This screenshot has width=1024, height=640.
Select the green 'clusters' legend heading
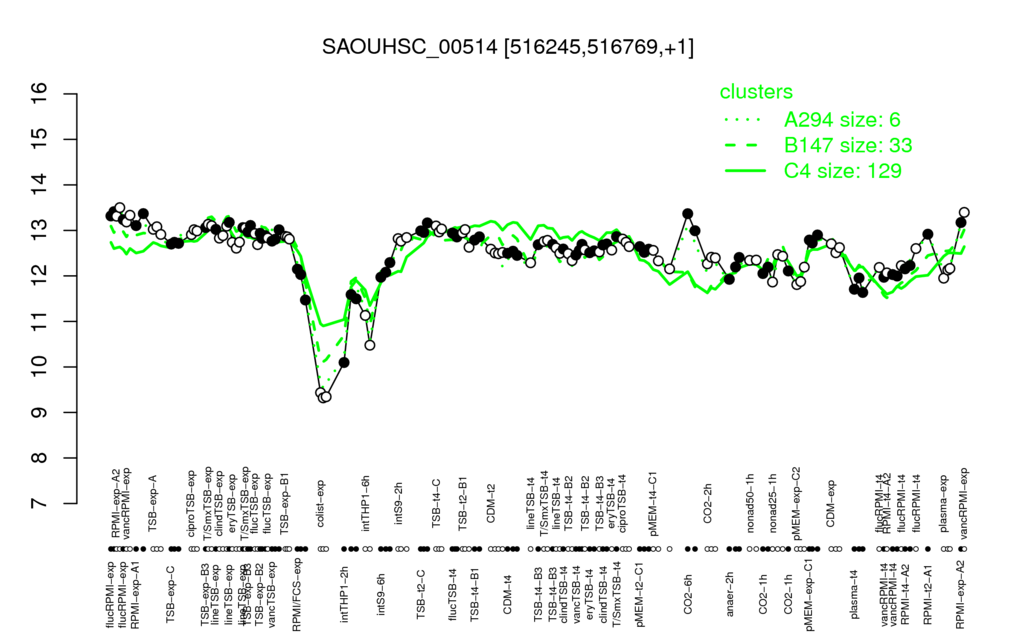(x=756, y=91)
